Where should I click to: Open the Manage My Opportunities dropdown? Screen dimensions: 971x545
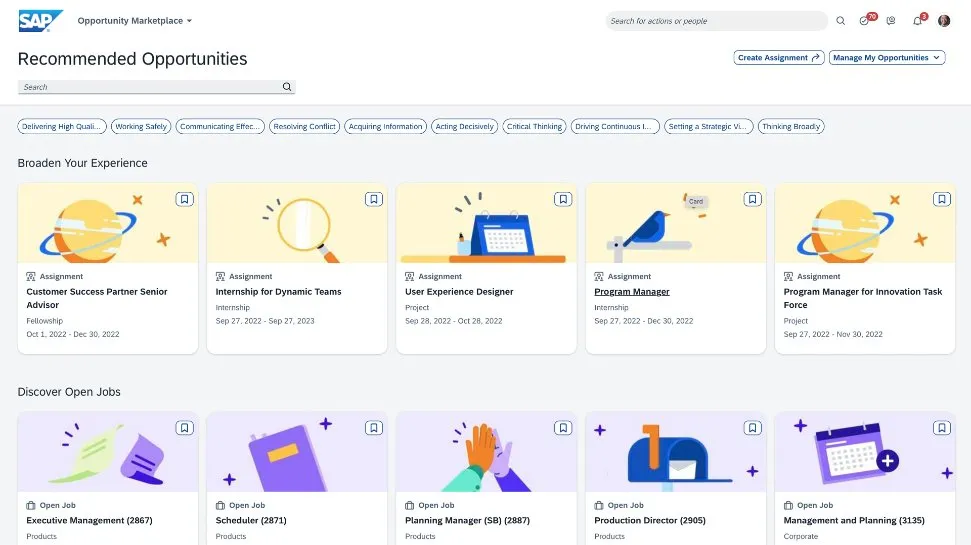[887, 58]
